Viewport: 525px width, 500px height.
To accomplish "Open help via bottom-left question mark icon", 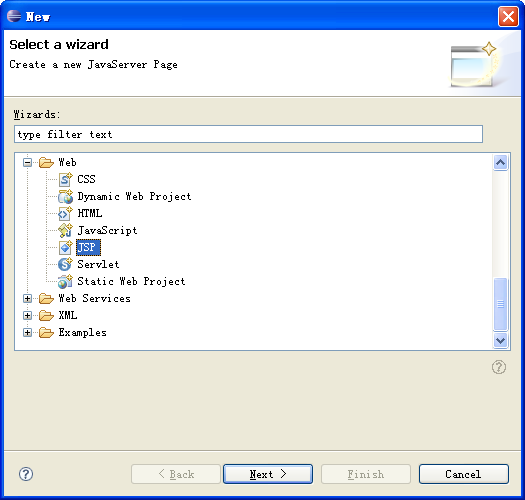I will click(26, 474).
